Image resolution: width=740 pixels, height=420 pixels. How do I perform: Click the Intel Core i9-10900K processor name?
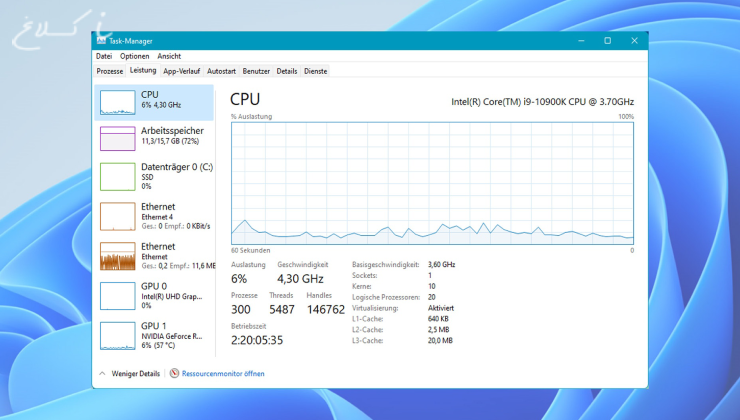[542, 102]
